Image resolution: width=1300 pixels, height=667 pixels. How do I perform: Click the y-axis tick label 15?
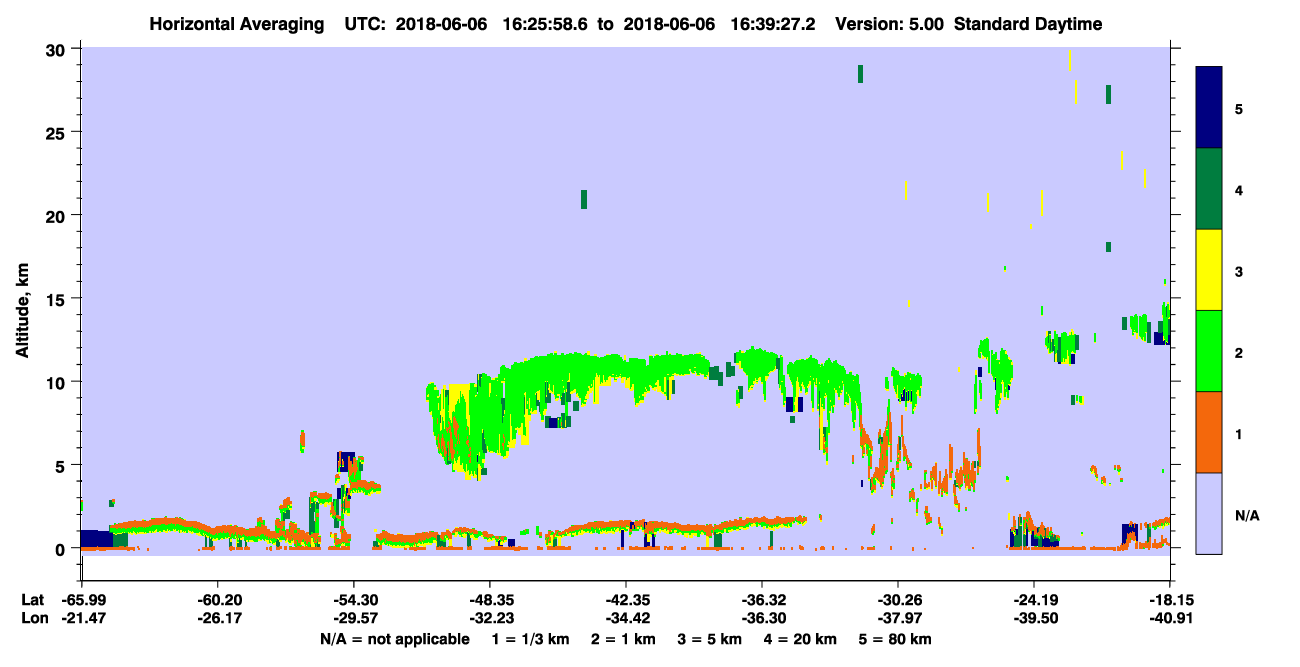click(58, 299)
